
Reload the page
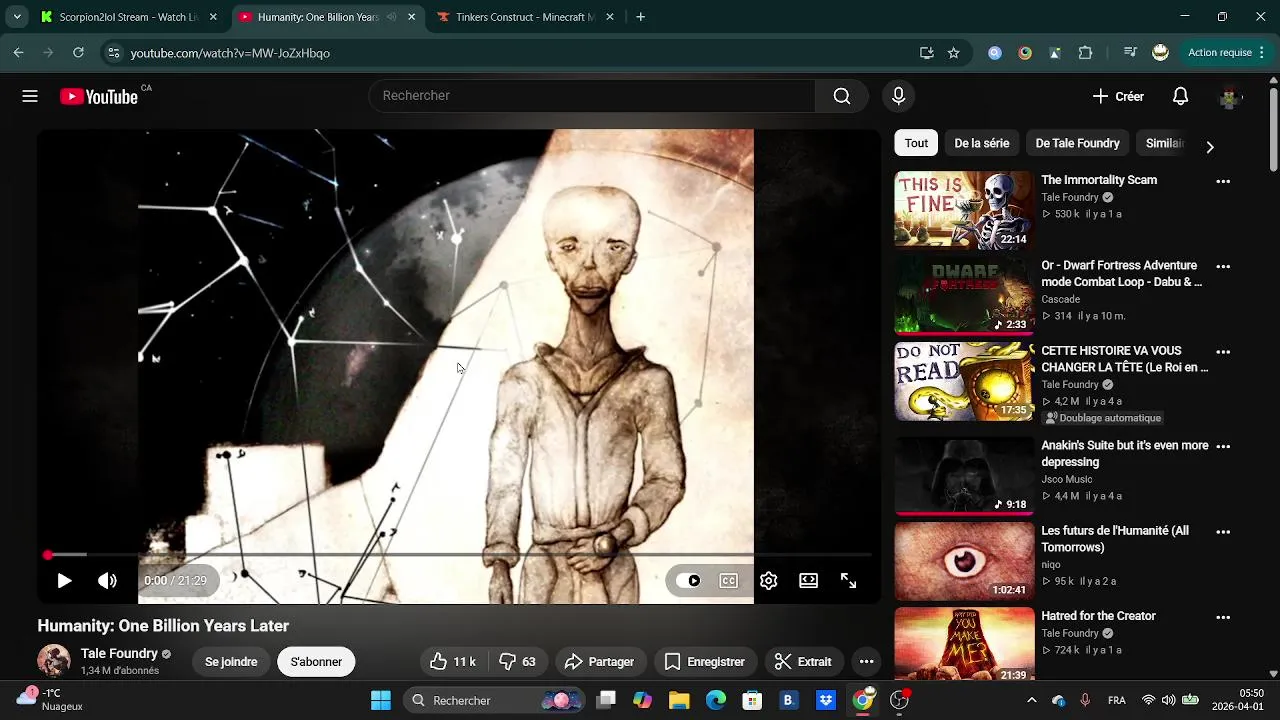78,53
